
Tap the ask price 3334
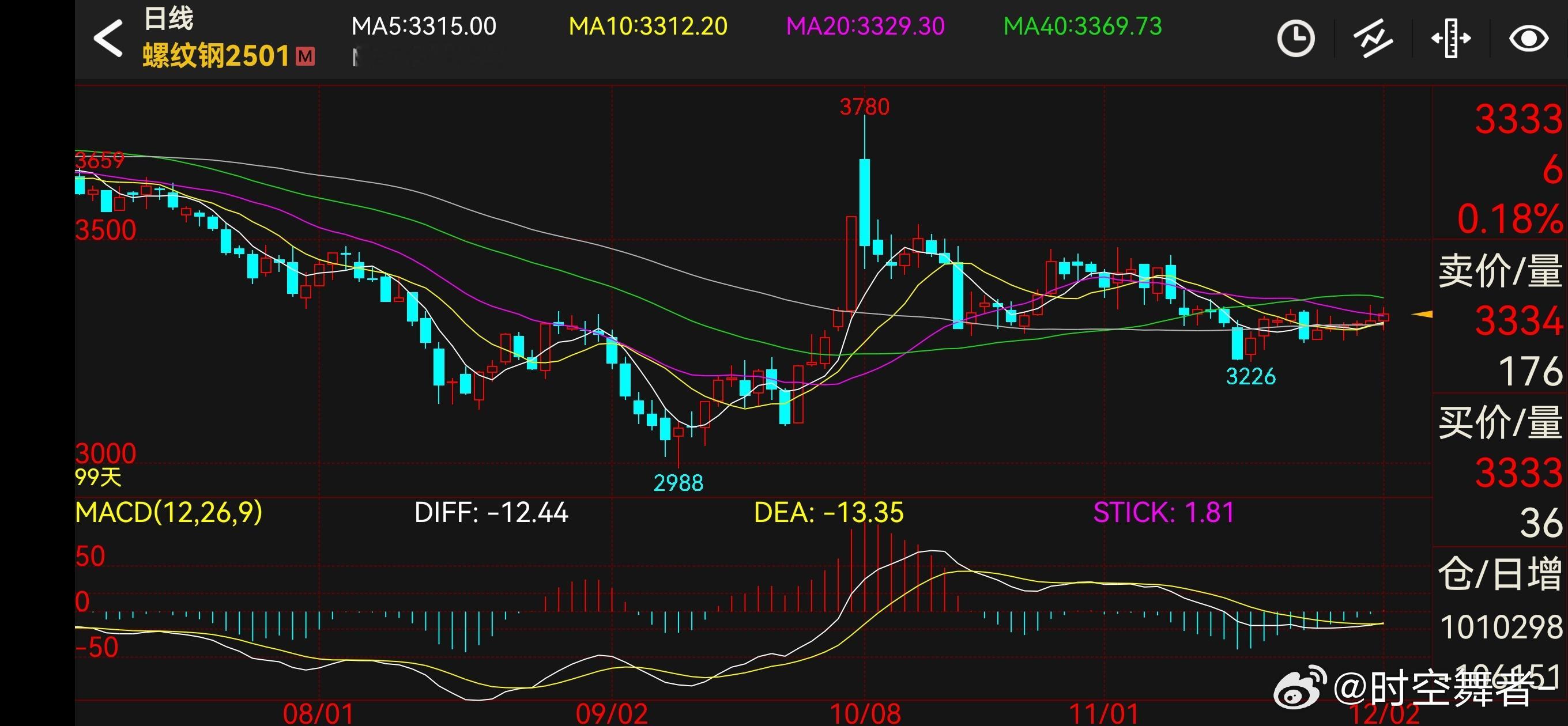[1518, 321]
